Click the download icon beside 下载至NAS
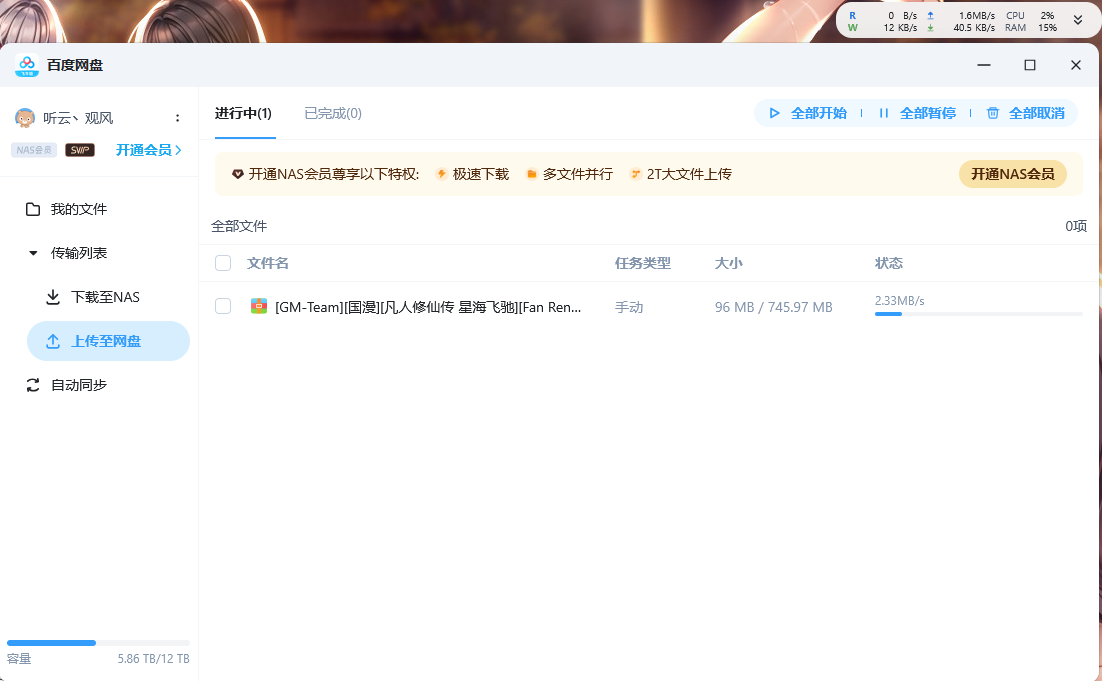 tap(53, 297)
